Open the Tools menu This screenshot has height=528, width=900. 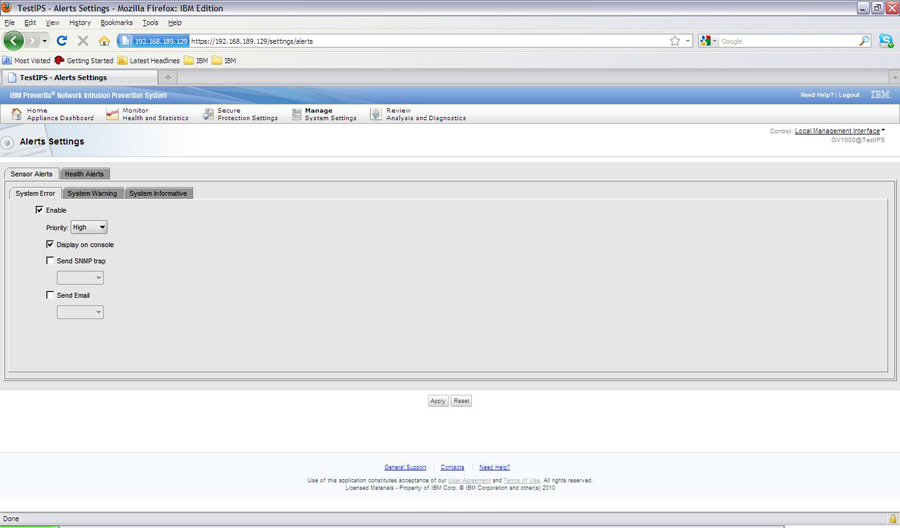[150, 23]
